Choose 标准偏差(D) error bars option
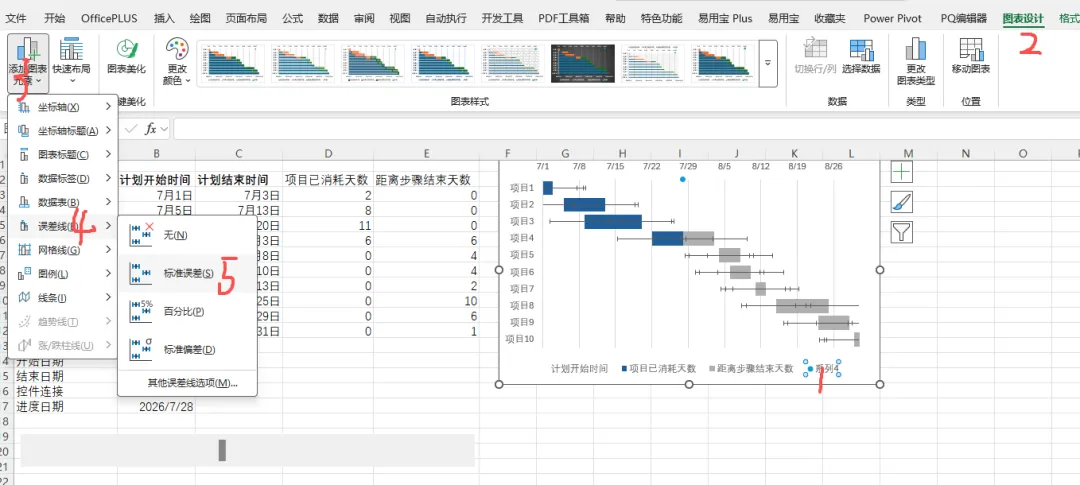 187,349
